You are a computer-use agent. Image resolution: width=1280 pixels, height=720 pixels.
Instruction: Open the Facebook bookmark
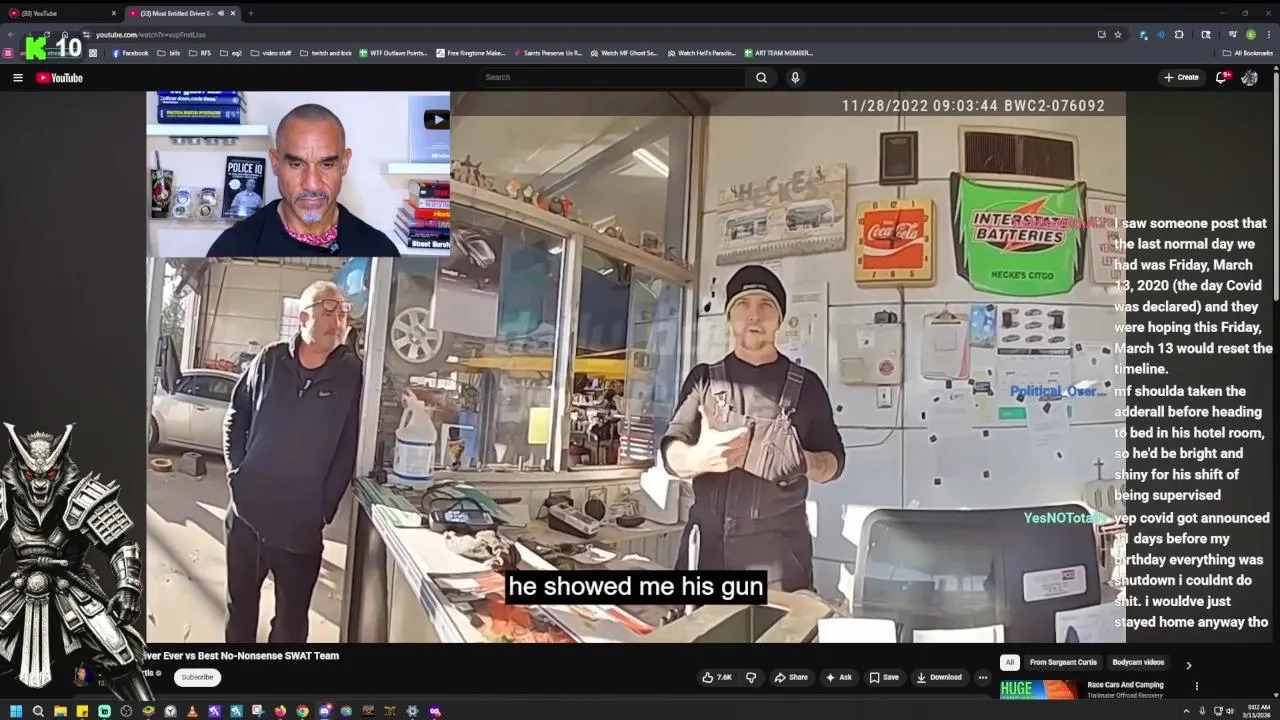pyautogui.click(x=130, y=53)
